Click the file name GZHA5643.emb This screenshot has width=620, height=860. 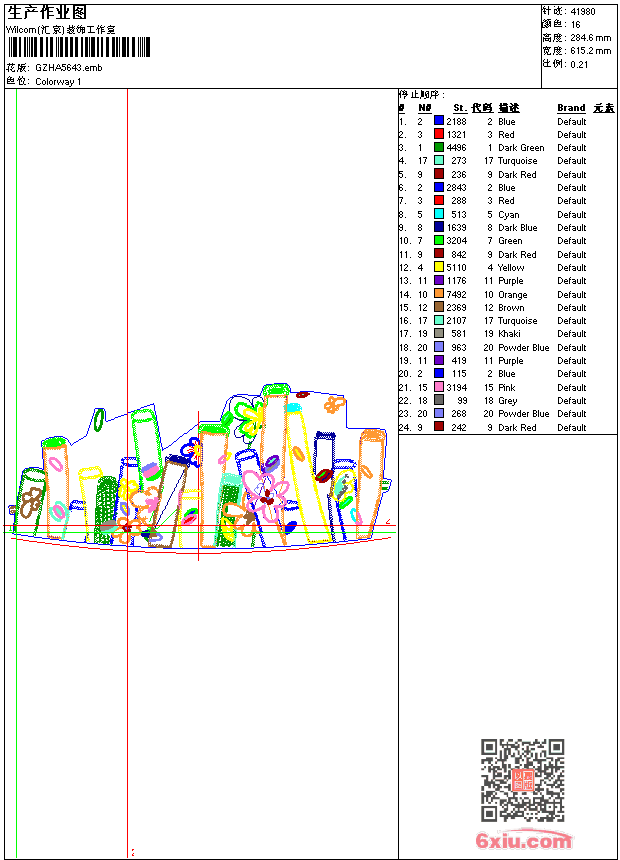click(x=69, y=67)
